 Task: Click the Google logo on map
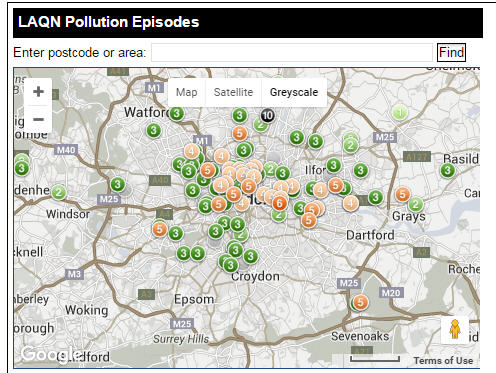(x=50, y=354)
